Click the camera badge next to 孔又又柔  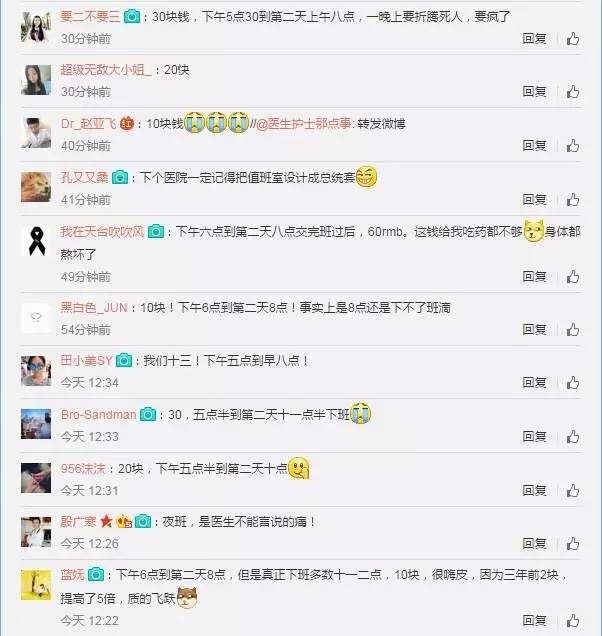point(120,177)
